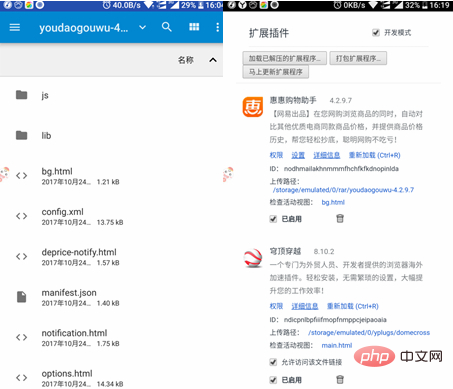Select the options.html file icon

click(x=22, y=378)
